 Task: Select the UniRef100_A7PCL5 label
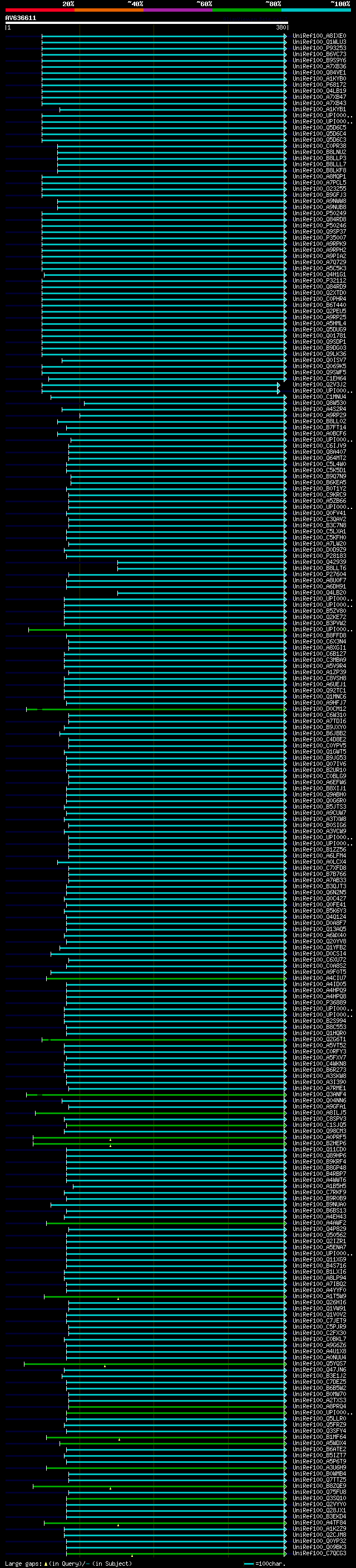click(319, 182)
